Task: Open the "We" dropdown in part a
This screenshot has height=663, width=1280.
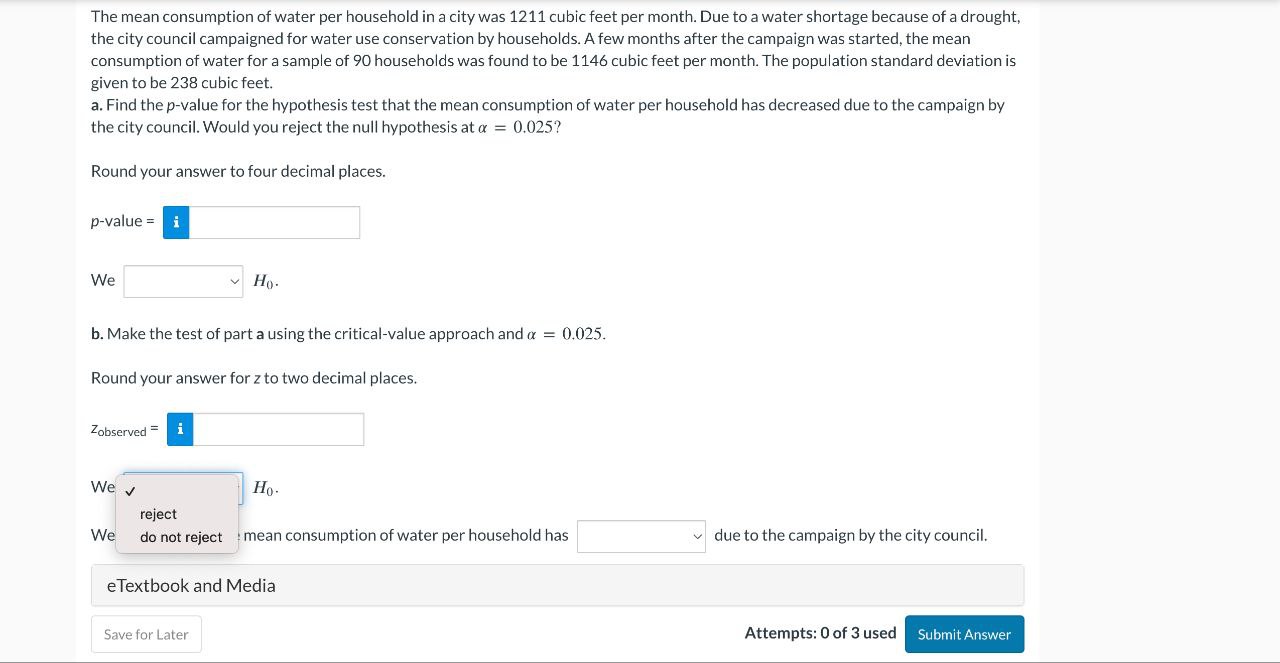Action: click(x=183, y=281)
